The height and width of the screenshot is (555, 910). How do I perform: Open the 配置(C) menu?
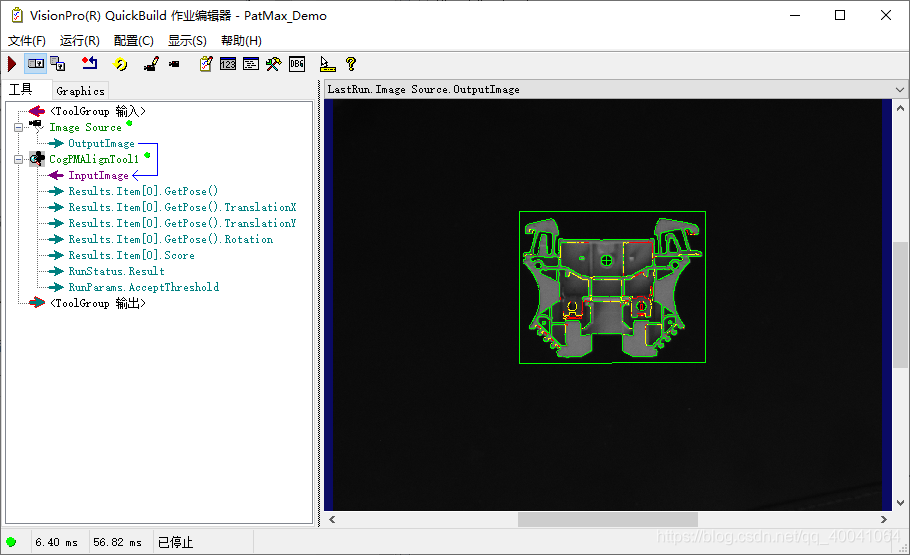tap(133, 41)
